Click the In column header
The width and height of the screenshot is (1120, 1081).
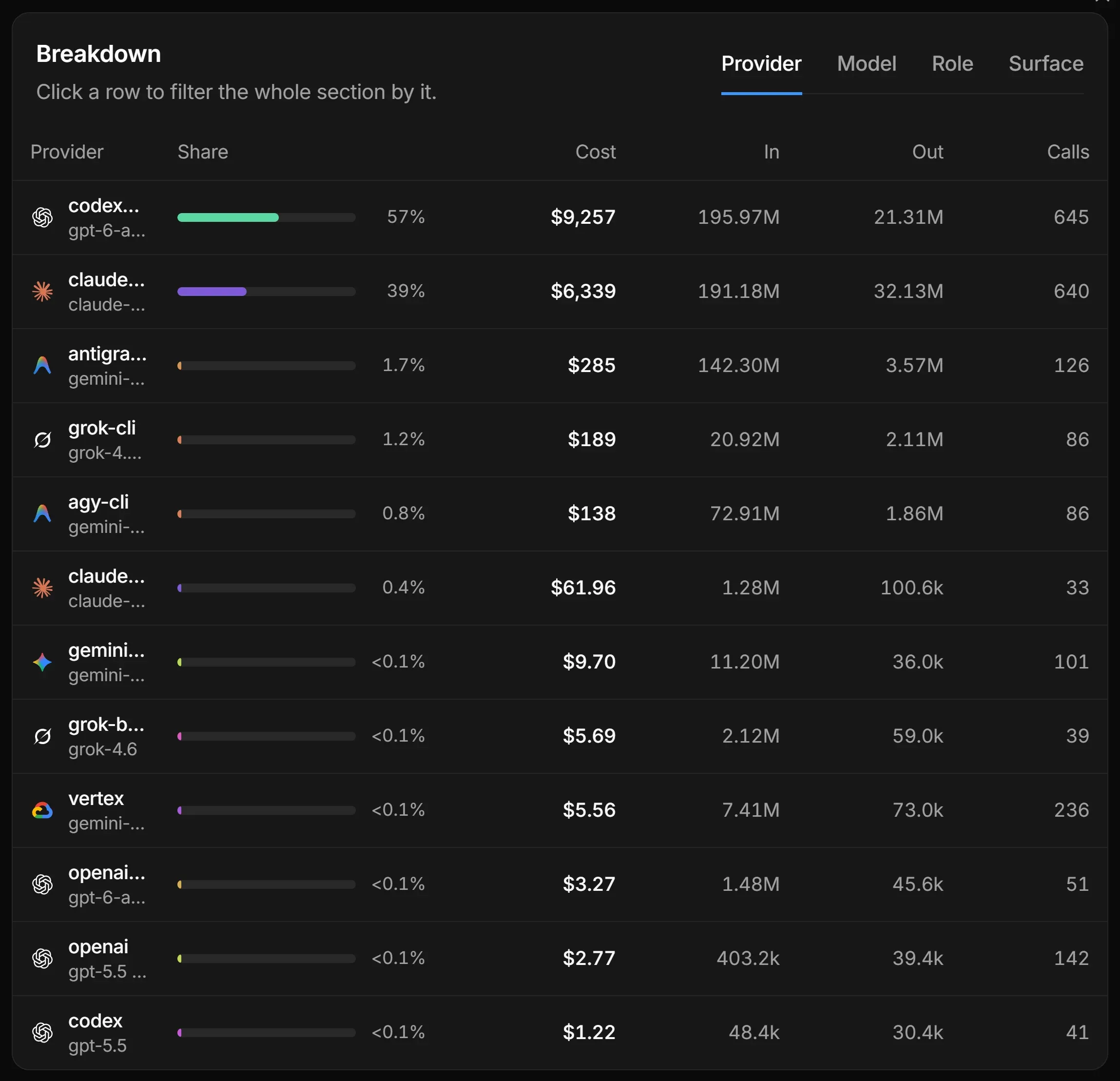772,152
